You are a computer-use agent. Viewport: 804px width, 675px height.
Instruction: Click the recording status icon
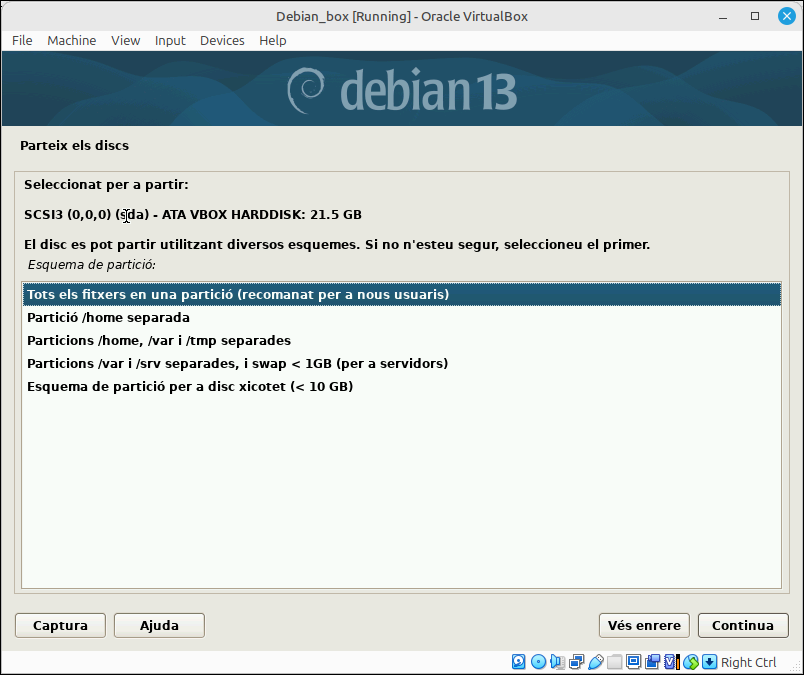click(652, 662)
